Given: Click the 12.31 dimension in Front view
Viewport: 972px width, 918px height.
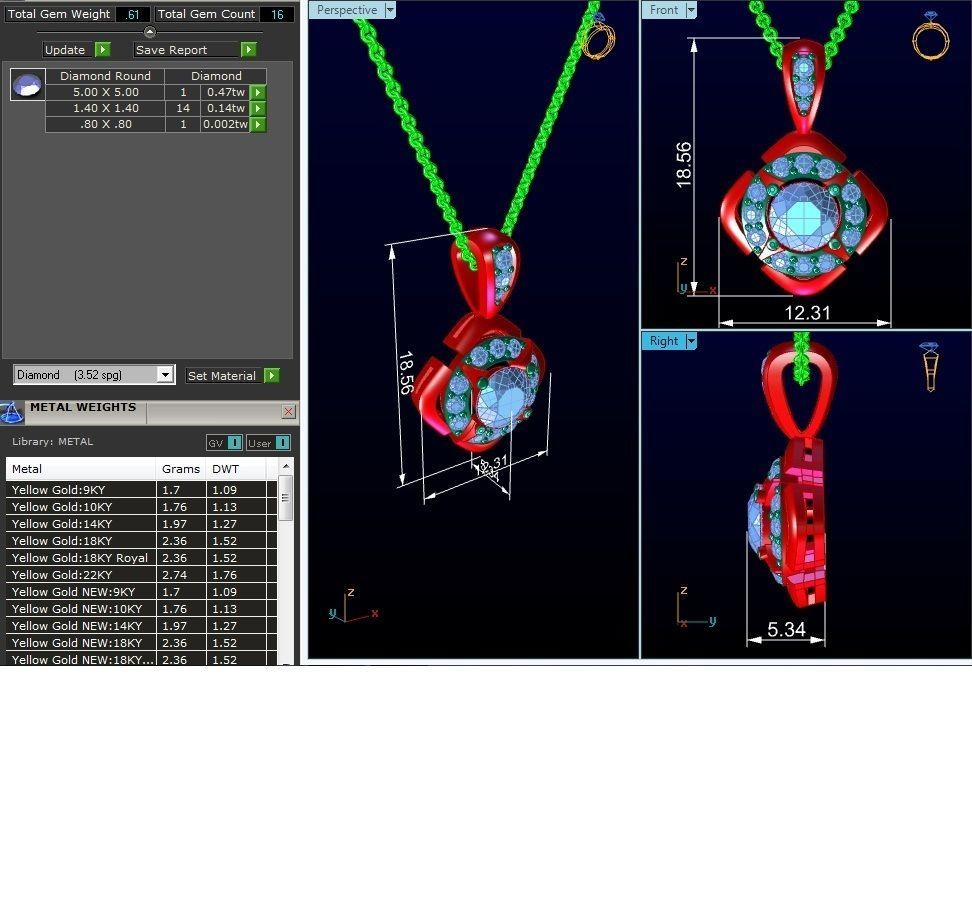Looking at the screenshot, I should click(807, 312).
